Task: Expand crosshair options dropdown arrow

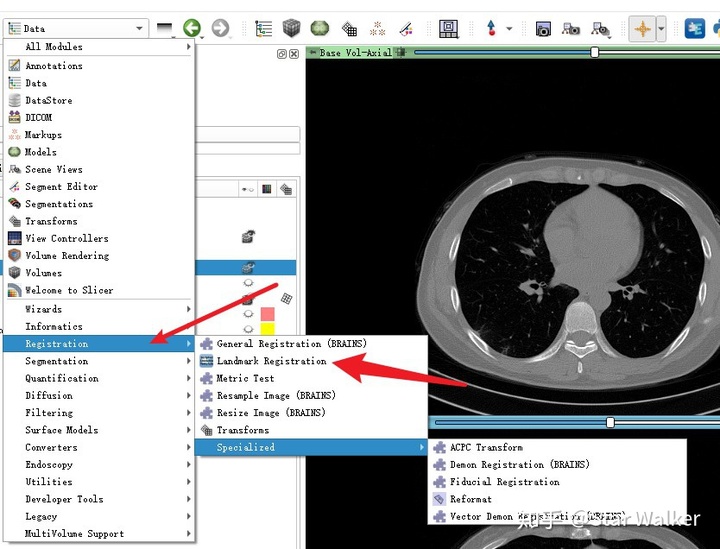Action: tap(661, 29)
